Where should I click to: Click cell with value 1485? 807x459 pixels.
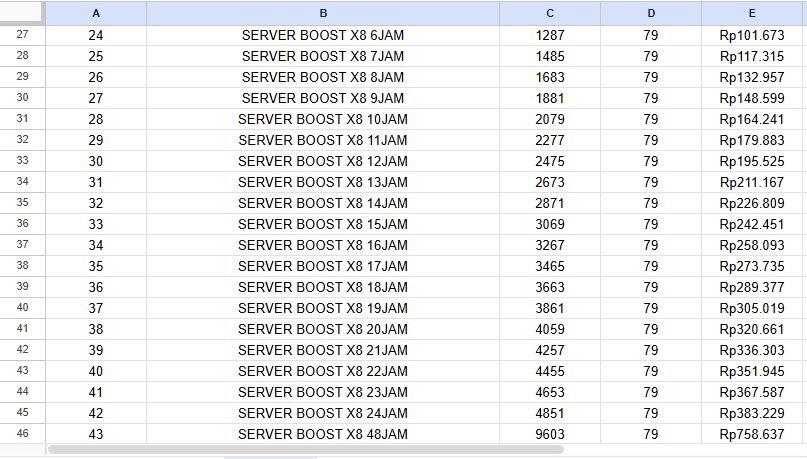(550, 56)
